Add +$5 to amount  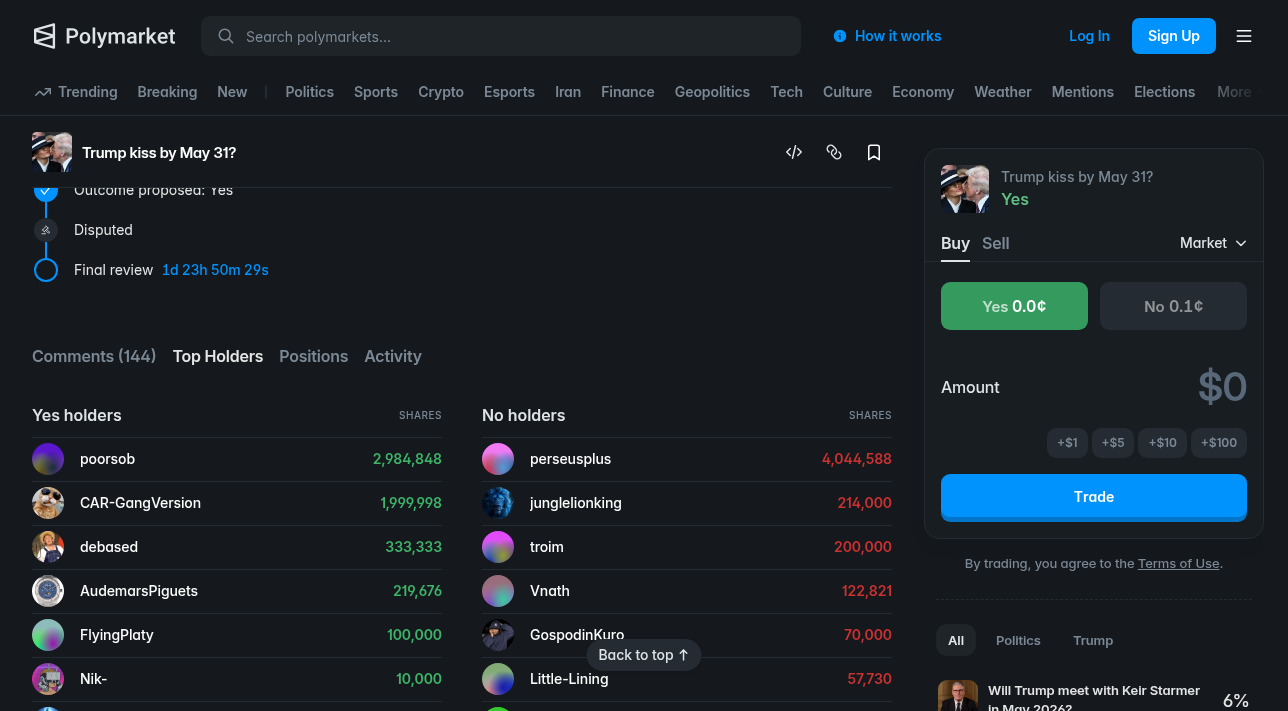[1113, 442]
